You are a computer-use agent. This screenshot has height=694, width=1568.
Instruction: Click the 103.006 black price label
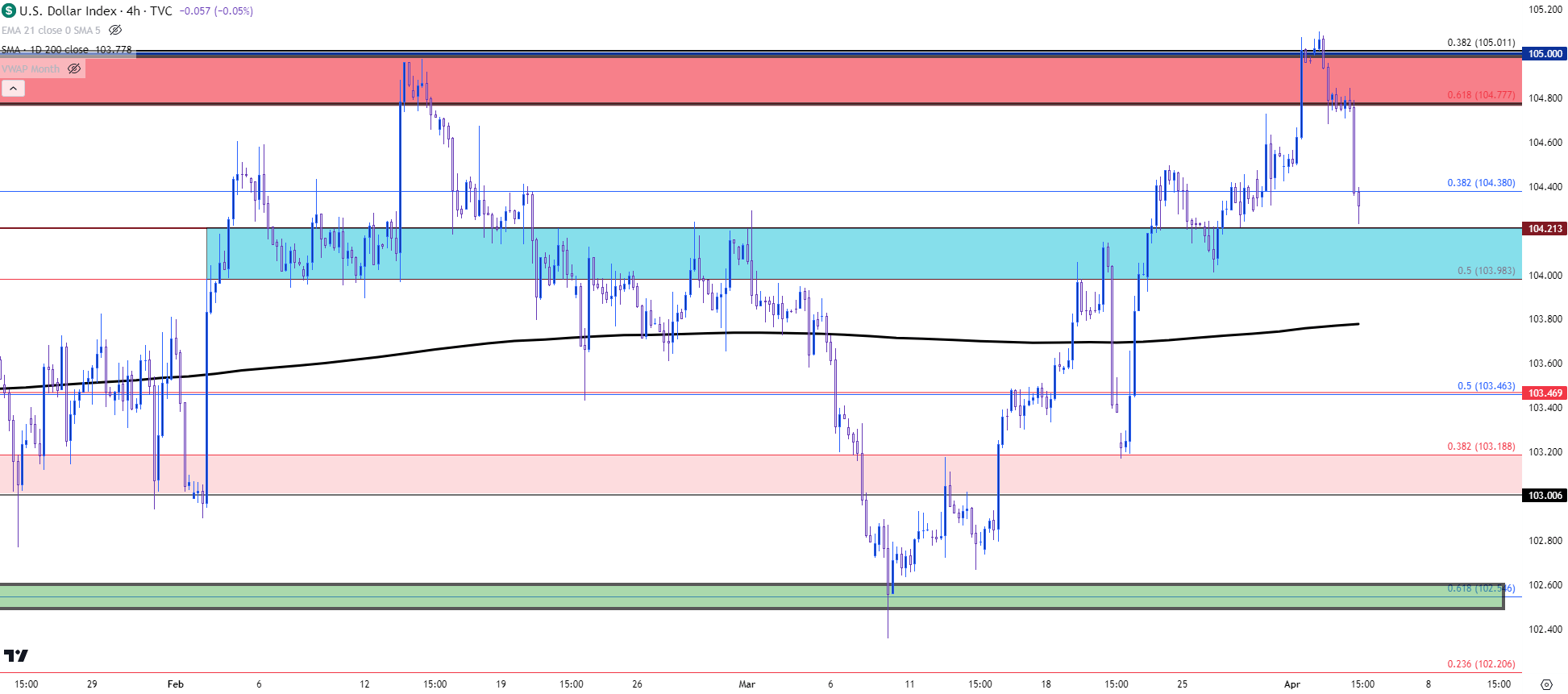coord(1545,496)
